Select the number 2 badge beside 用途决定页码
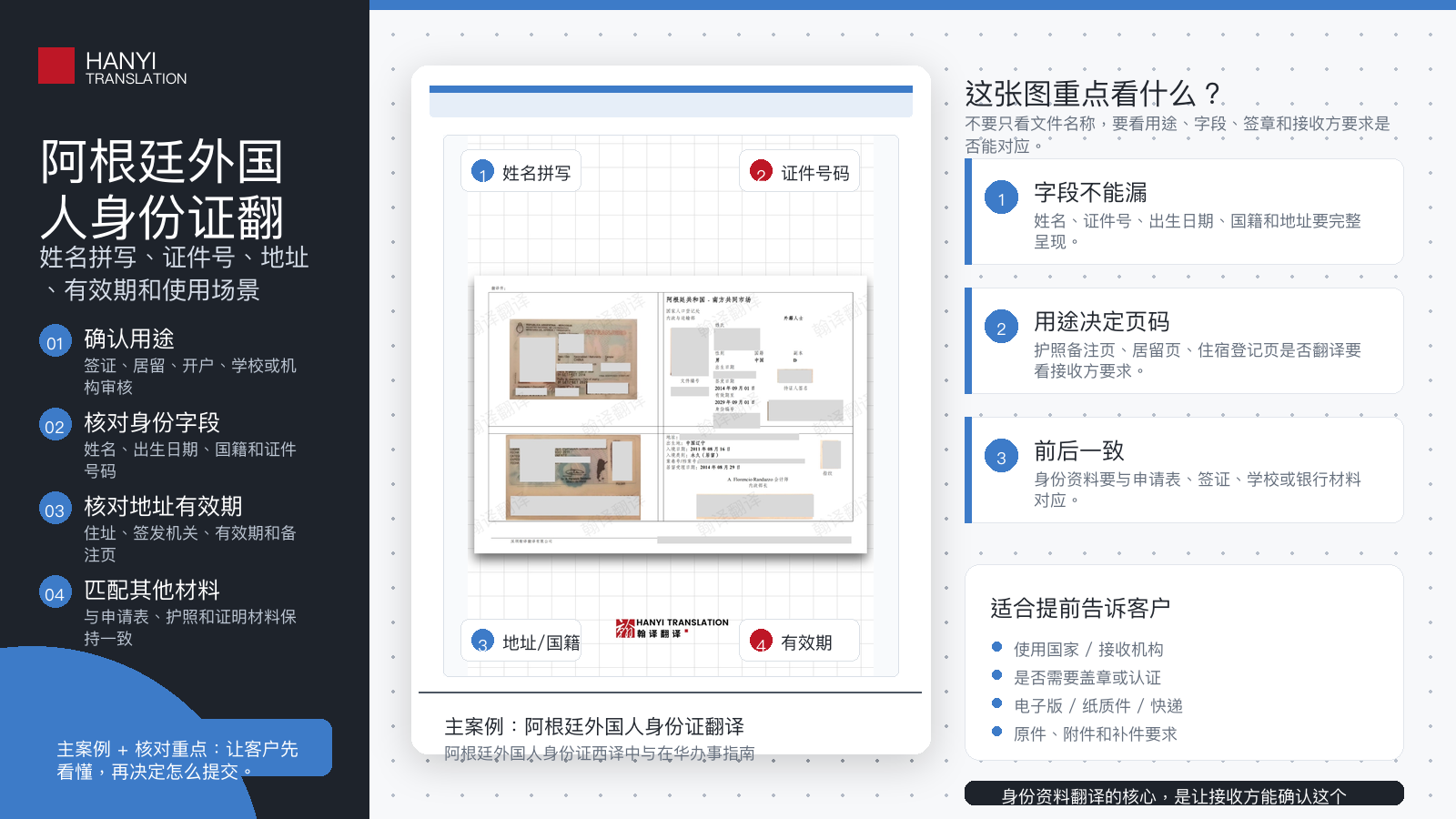Image resolution: width=1456 pixels, height=819 pixels. coord(1001,327)
